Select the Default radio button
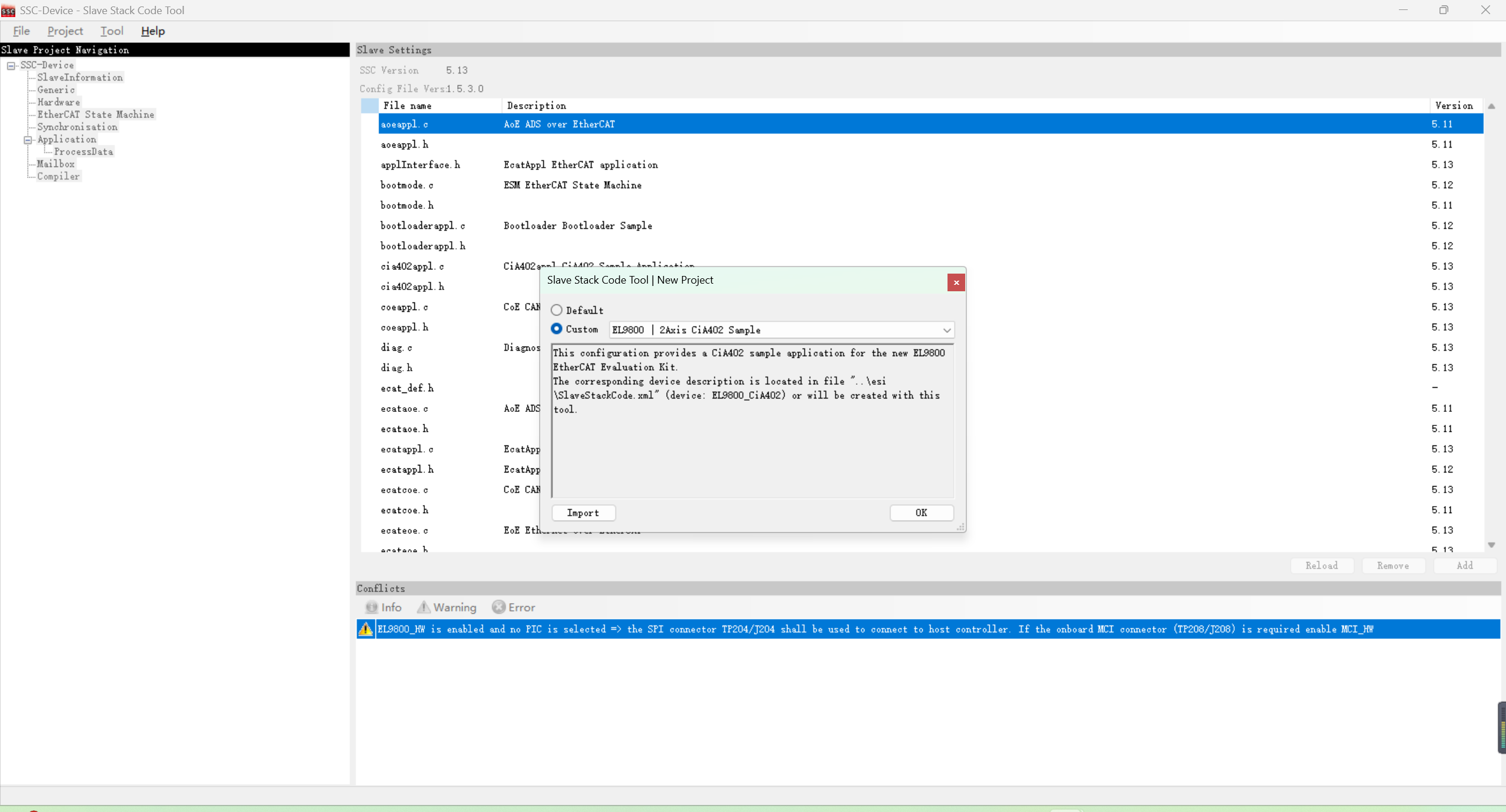Screen dimensions: 1506x812 click(x=556, y=310)
